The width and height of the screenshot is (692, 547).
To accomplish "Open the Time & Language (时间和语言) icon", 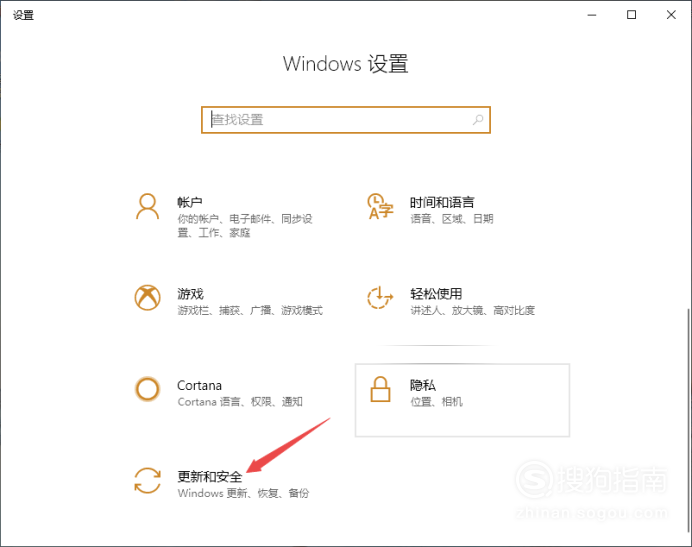I will point(380,206).
